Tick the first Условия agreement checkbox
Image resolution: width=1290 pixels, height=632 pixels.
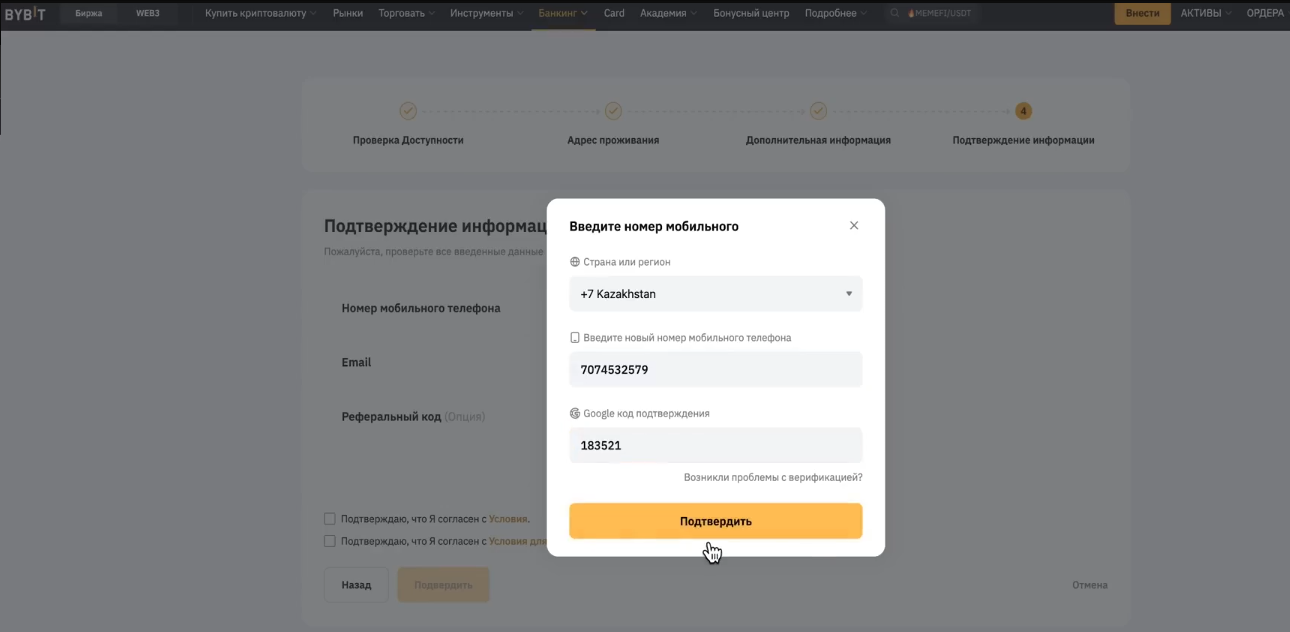pyautogui.click(x=330, y=519)
